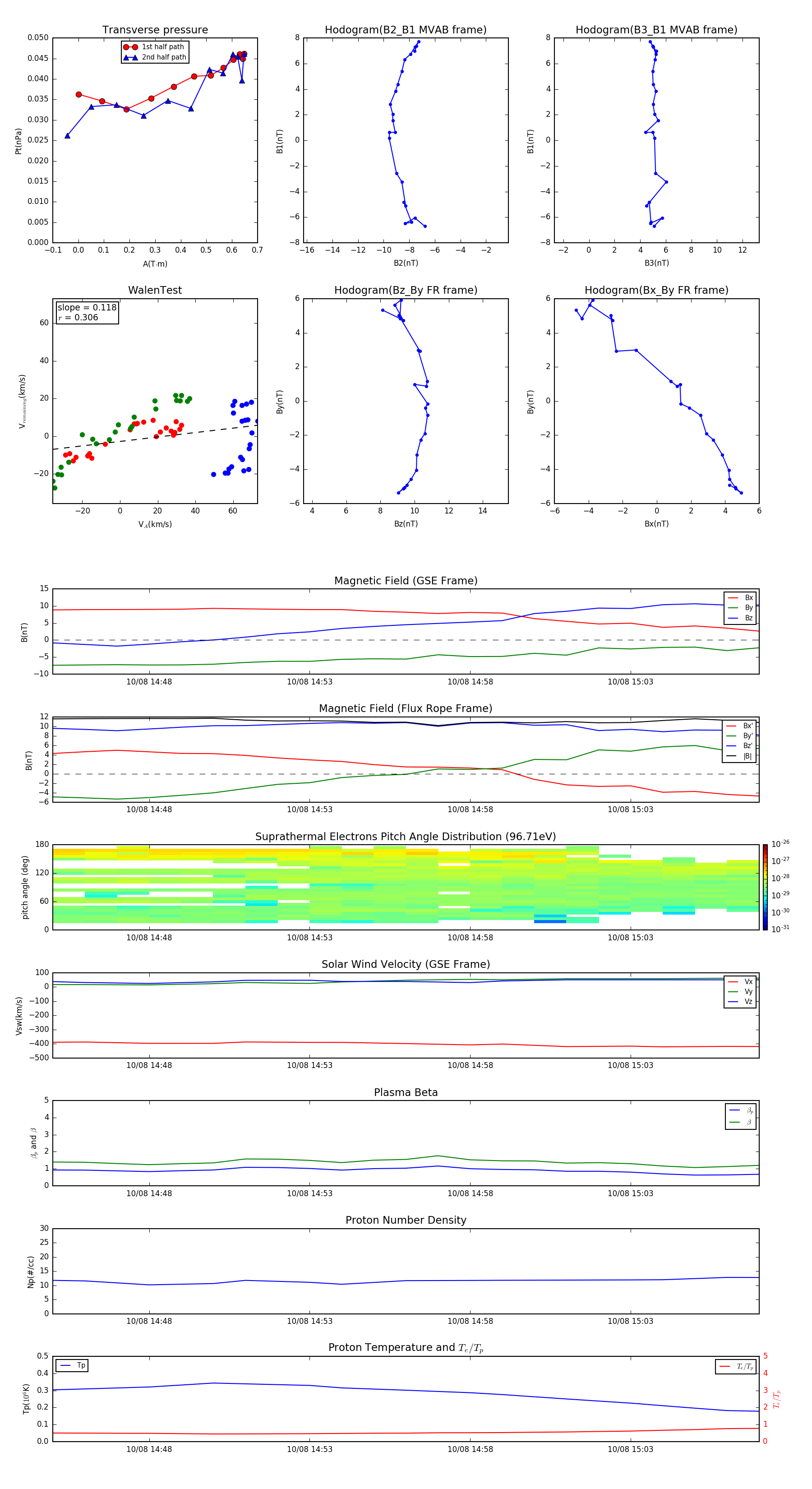812x1489 pixels.
Task: Click the 'β_p and β' y-axis label
Action: tap(33, 1143)
